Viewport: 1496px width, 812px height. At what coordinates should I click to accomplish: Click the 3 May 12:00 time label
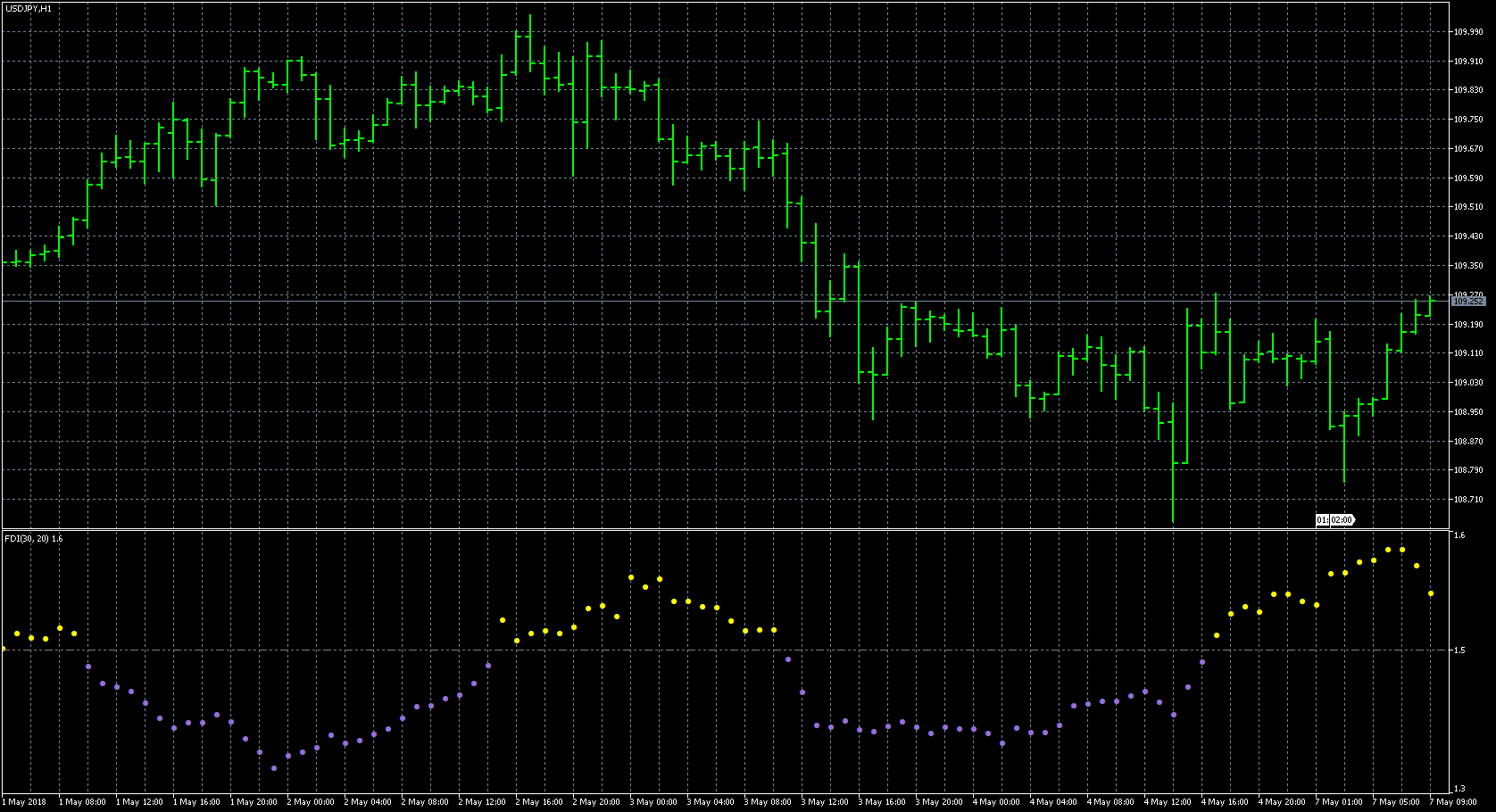825,802
